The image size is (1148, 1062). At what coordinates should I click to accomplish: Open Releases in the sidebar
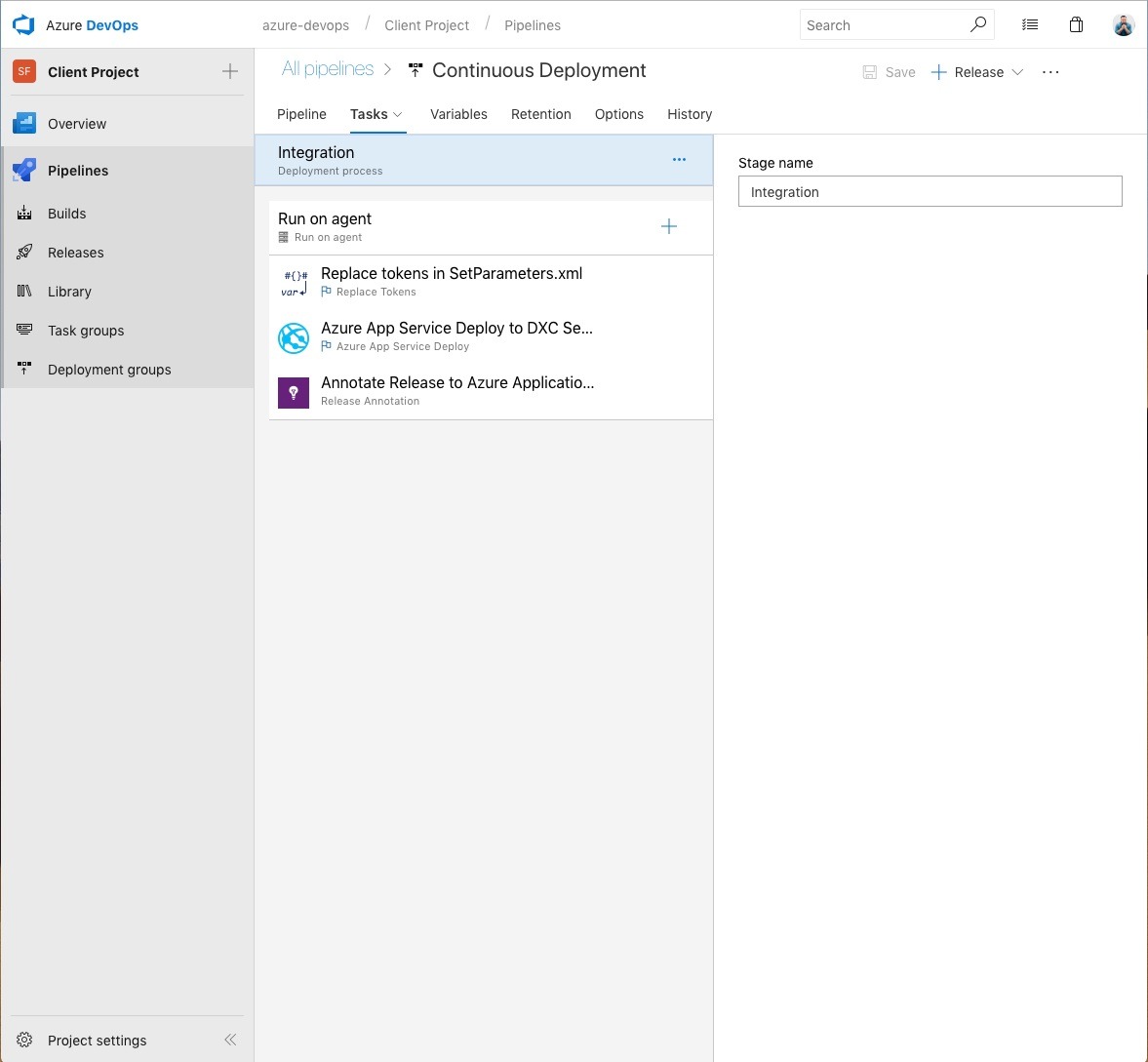pyautogui.click(x=75, y=253)
